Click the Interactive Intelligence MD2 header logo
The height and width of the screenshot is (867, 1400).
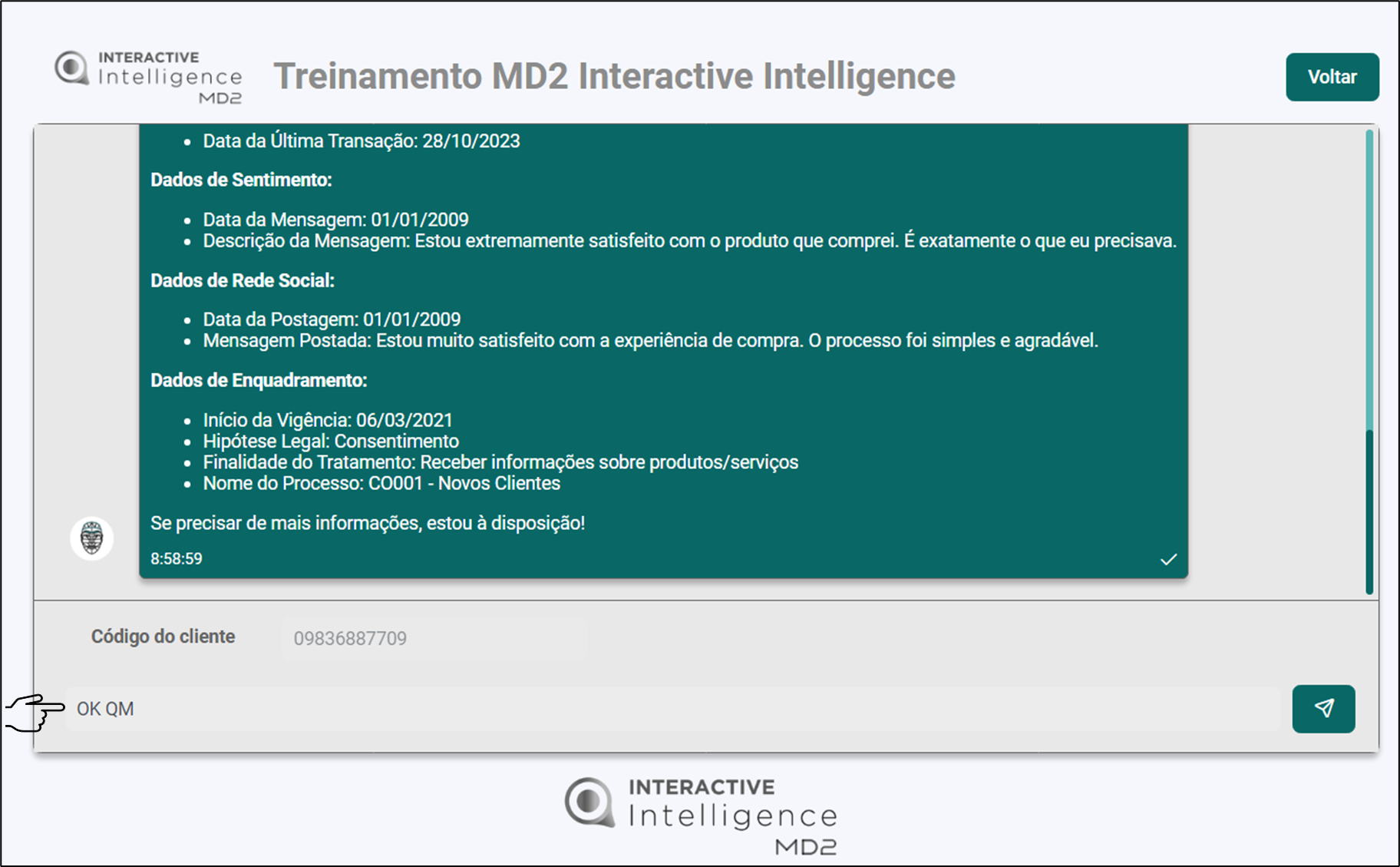coord(149,77)
